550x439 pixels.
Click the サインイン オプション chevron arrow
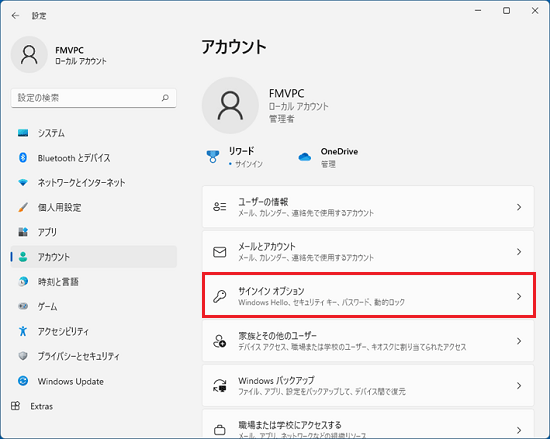[519, 296]
